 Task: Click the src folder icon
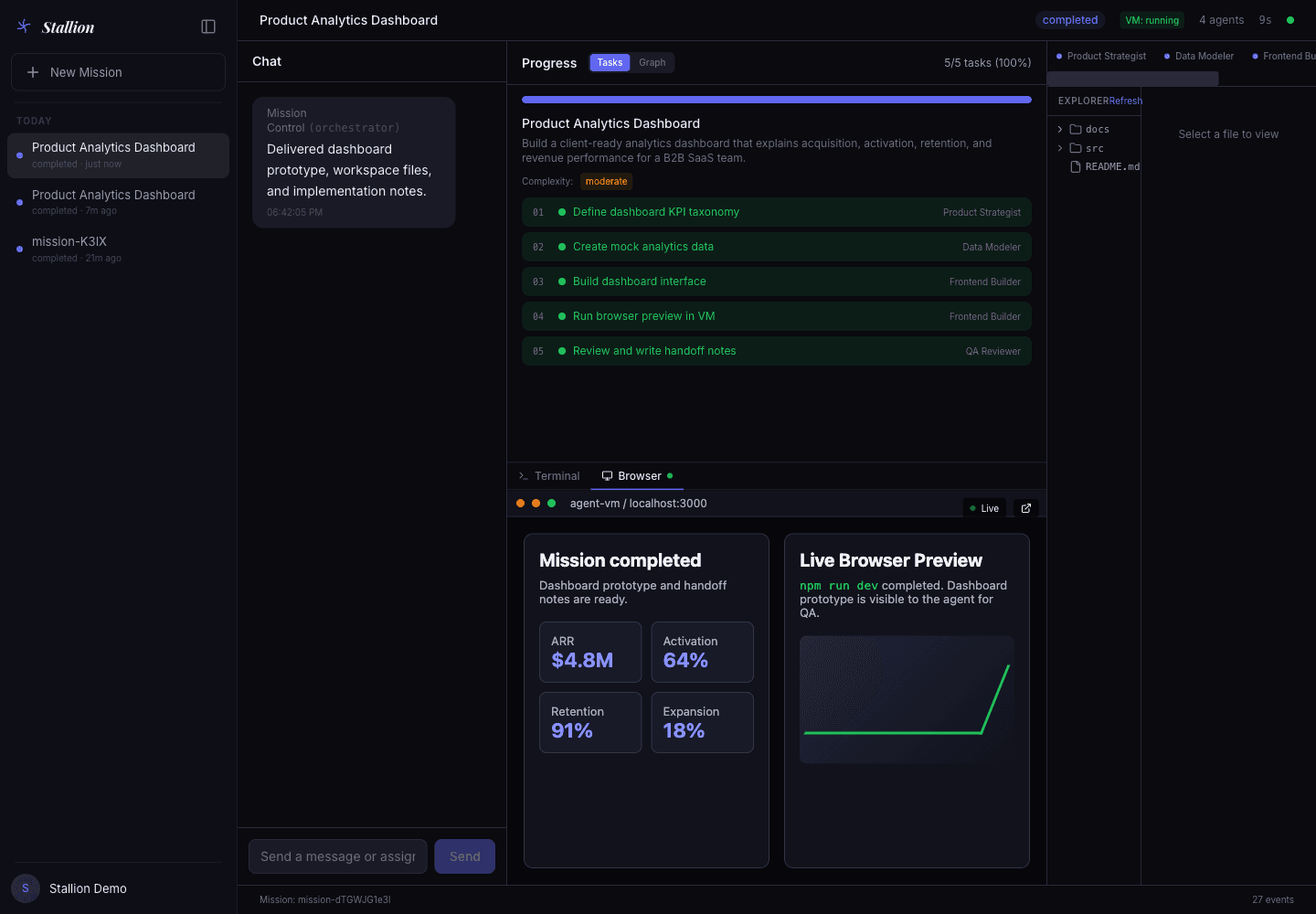pos(1076,148)
